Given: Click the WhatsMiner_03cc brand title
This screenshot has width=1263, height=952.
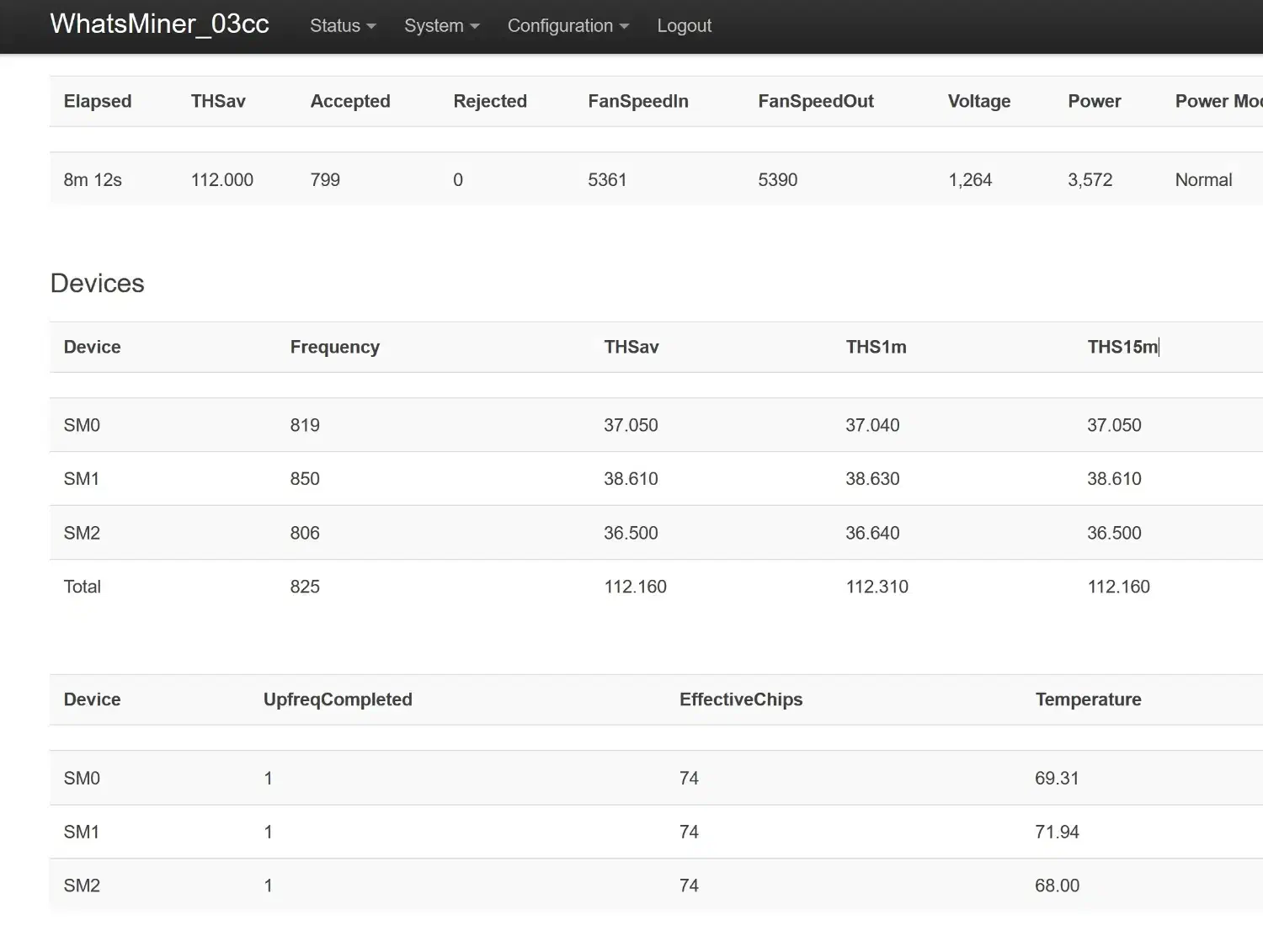Looking at the screenshot, I should (x=159, y=24).
